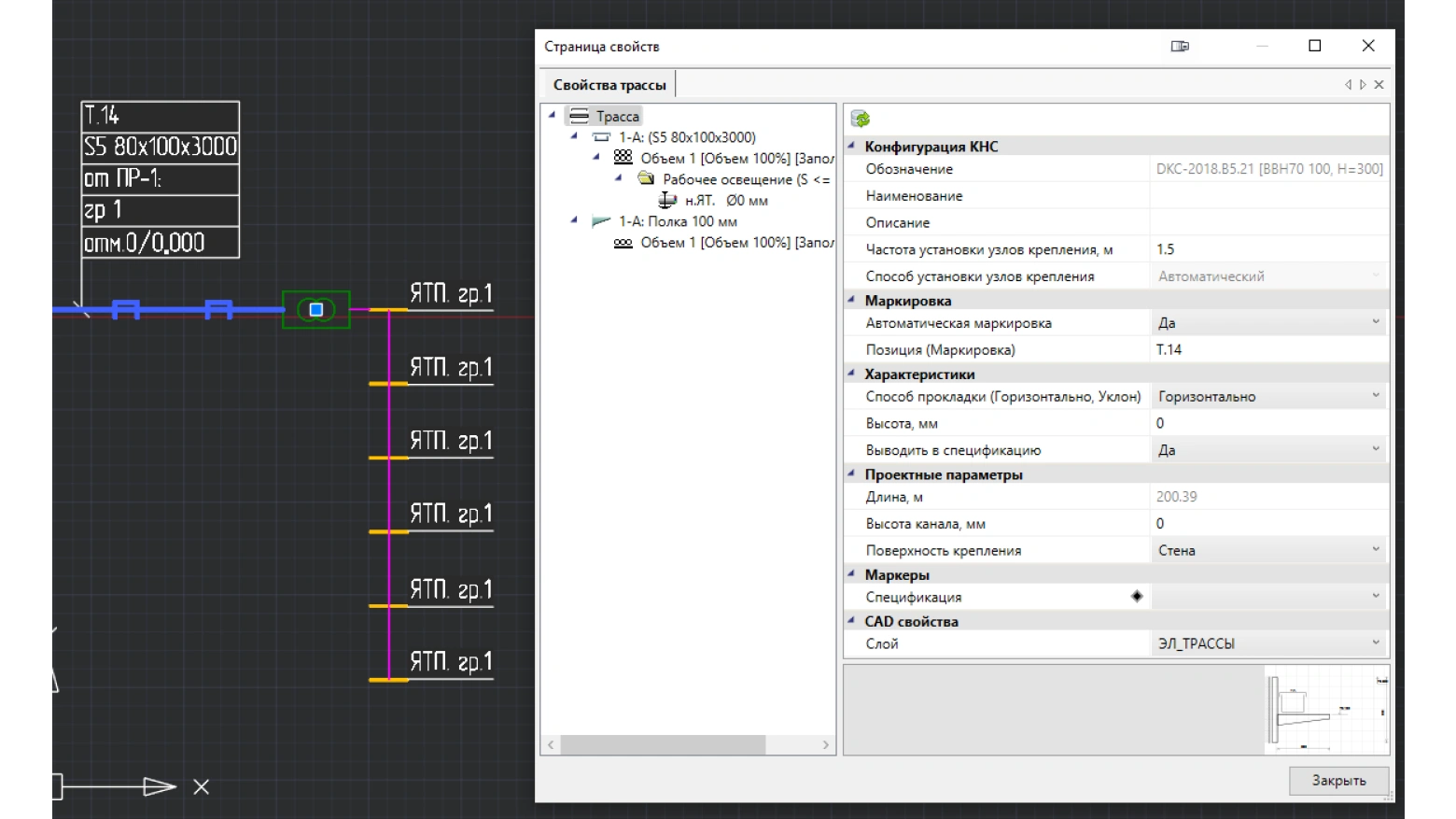Screen dimensions: 1456x819
Task: Edit the Высота канала, мм value
Action: (1269, 524)
